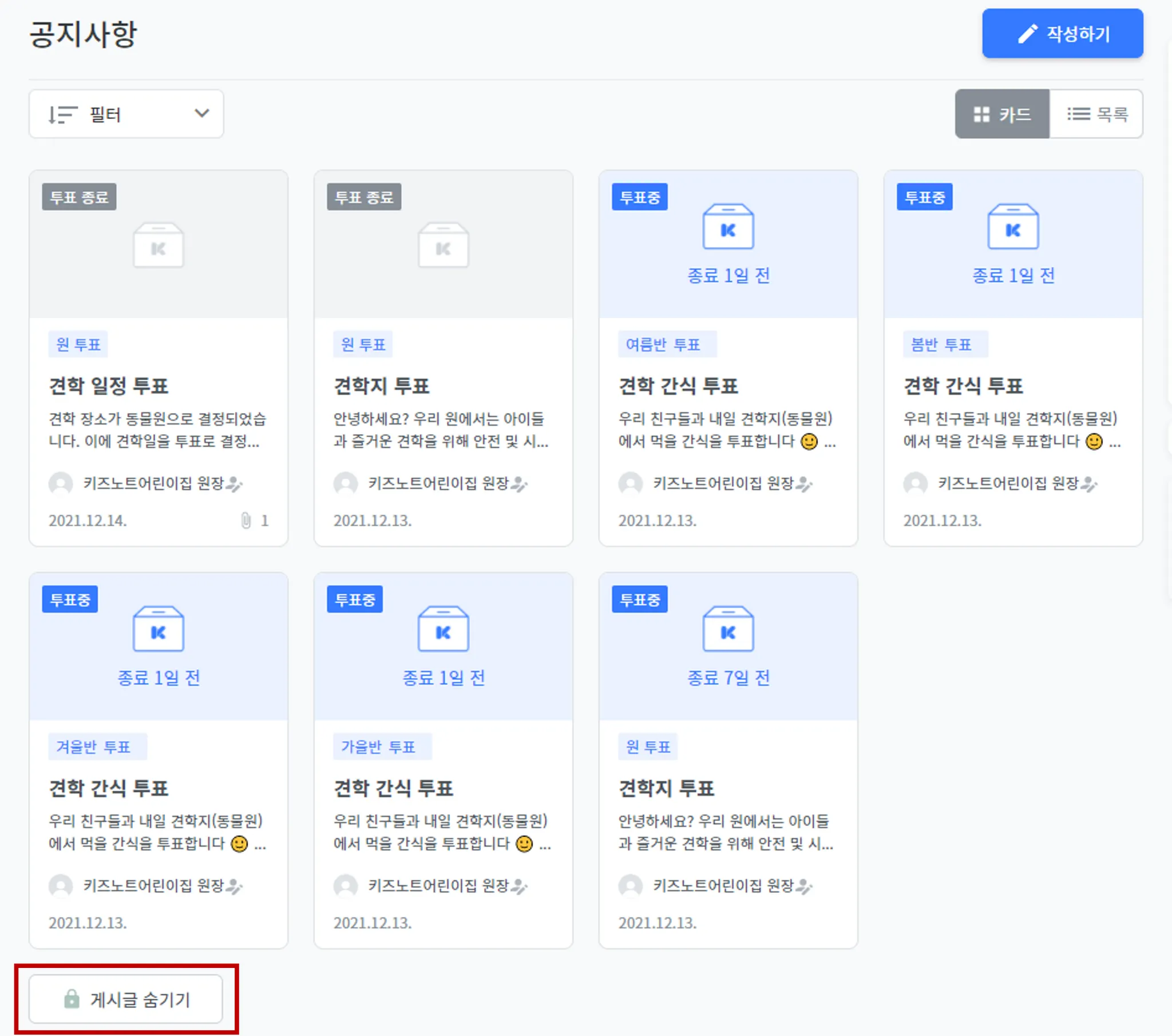Click gray ballot box icon on 견학 일정 투표 card
Screen dimensions: 1172x1036
tap(159, 245)
